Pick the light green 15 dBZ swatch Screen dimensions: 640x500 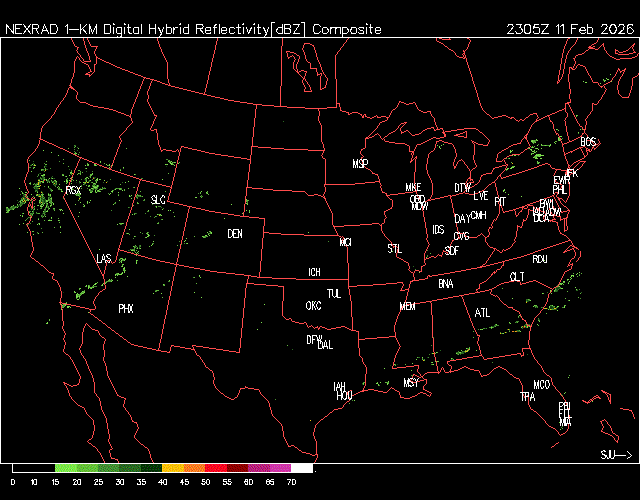click(x=65, y=468)
